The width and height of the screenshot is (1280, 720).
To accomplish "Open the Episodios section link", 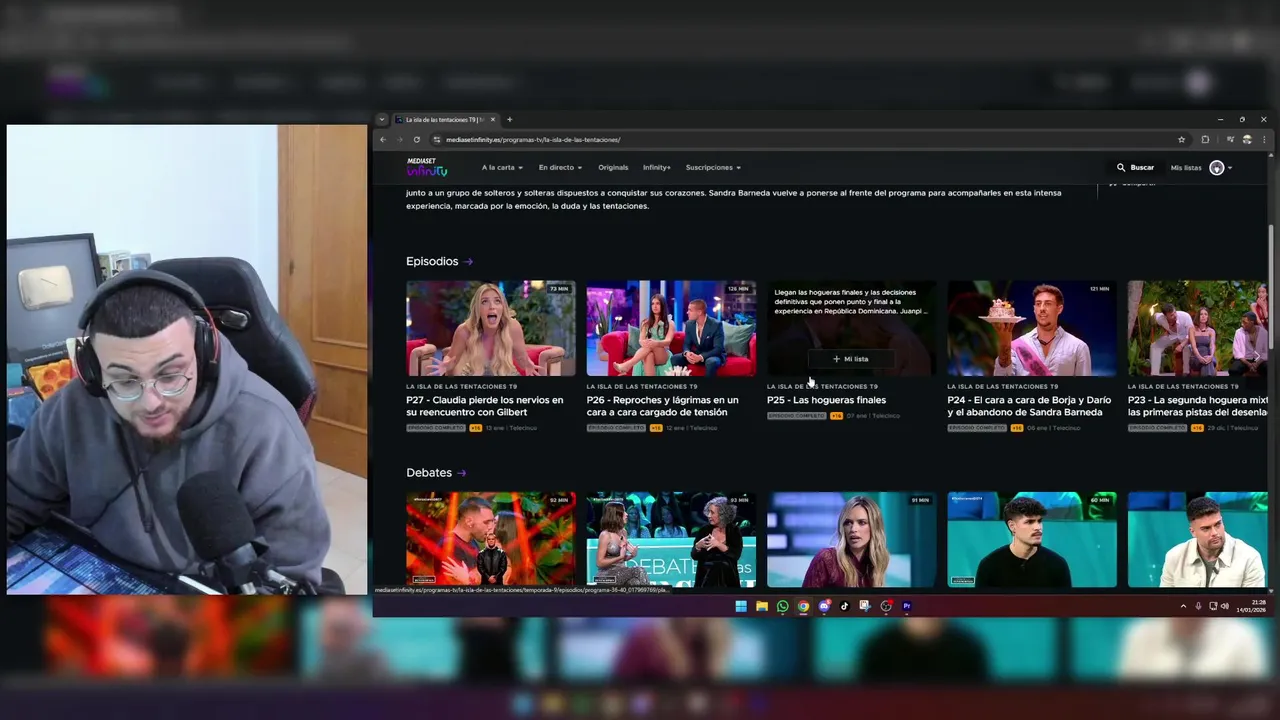I will click(x=439, y=261).
